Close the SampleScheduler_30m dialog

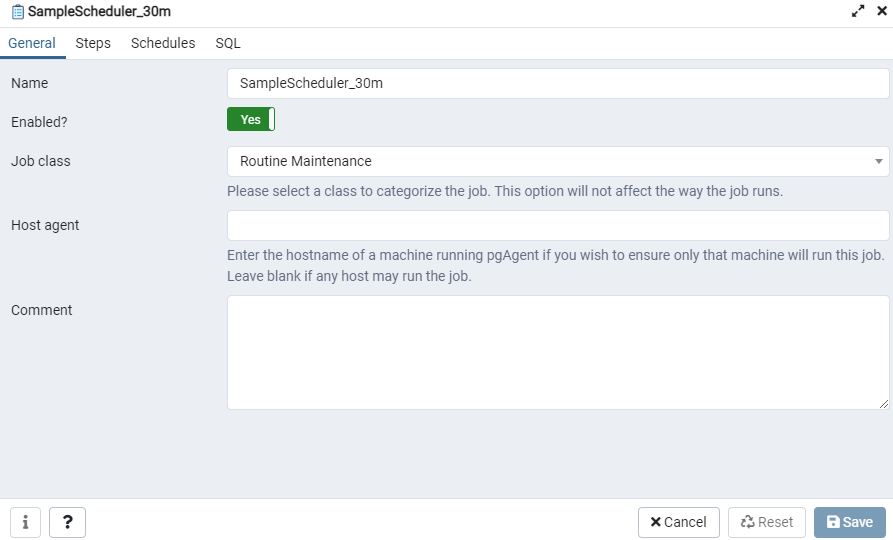(882, 11)
